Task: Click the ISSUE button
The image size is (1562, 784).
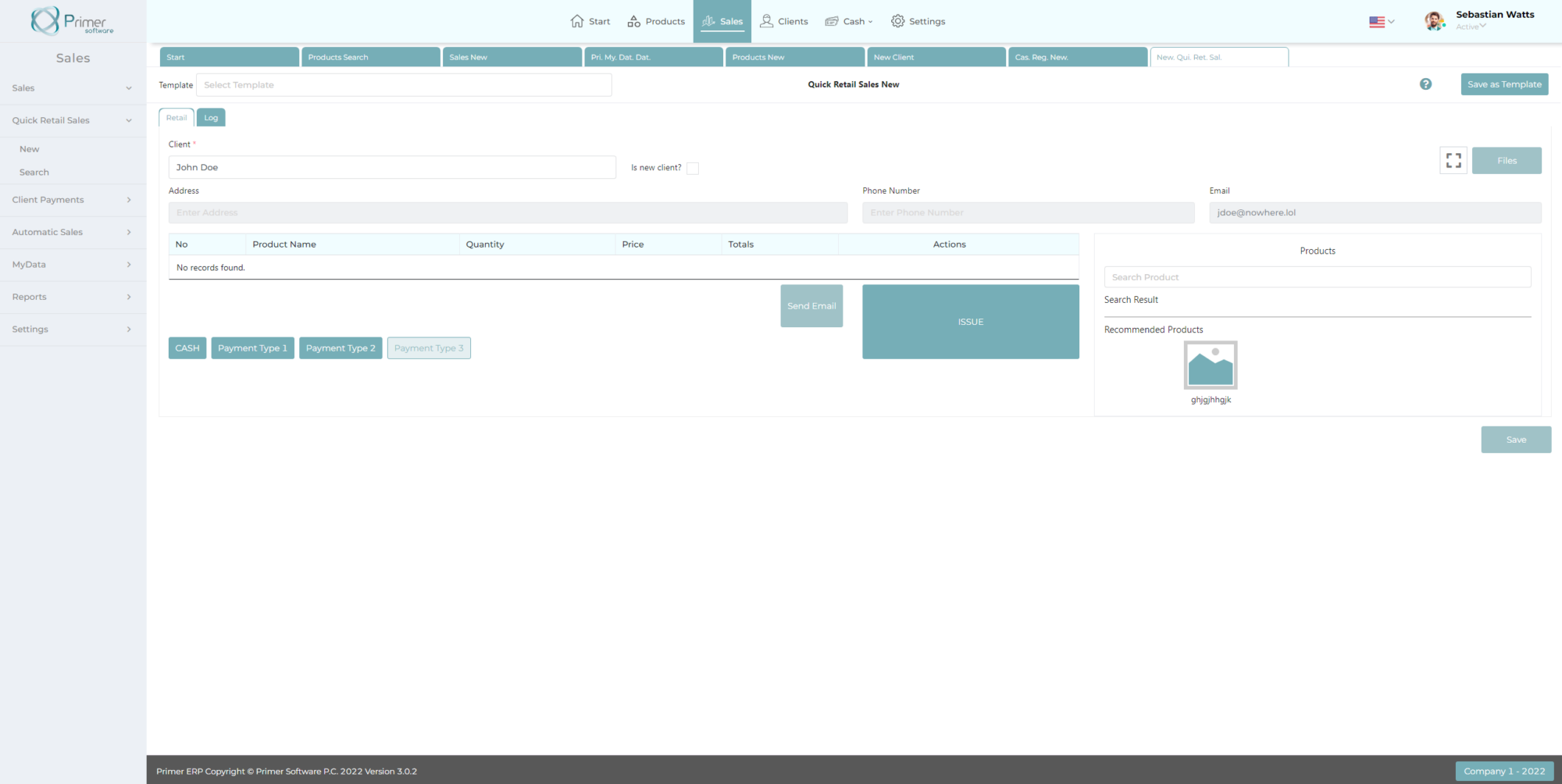Action: coord(970,322)
